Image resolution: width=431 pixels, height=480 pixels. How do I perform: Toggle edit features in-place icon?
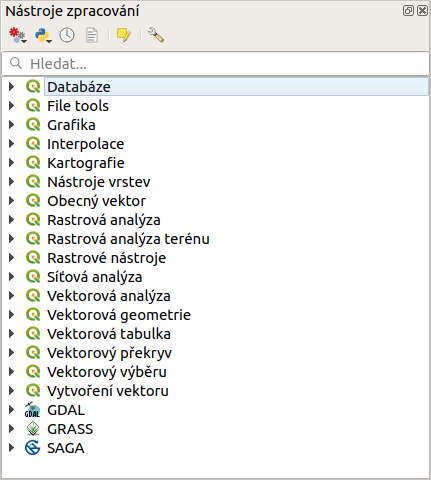(x=124, y=35)
